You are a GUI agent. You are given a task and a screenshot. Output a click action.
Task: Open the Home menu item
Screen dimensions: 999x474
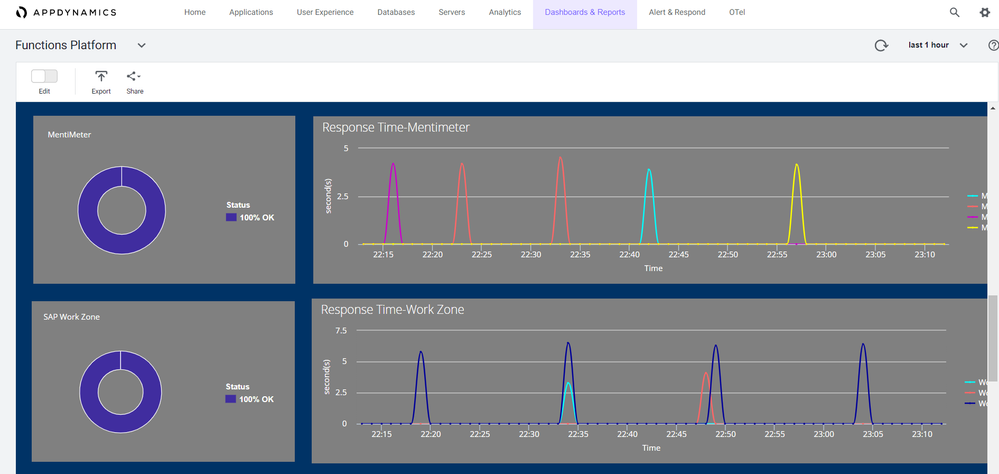pyautogui.click(x=195, y=12)
